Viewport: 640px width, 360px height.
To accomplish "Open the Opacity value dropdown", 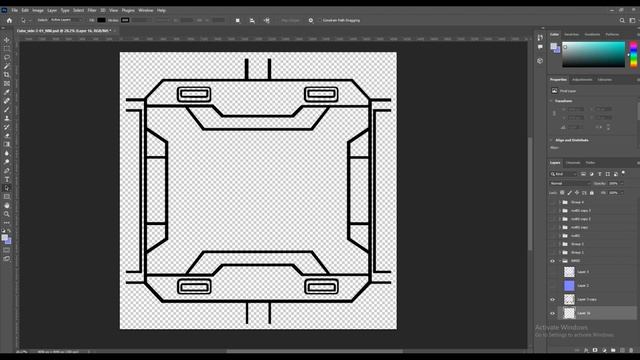I will pyautogui.click(x=622, y=183).
